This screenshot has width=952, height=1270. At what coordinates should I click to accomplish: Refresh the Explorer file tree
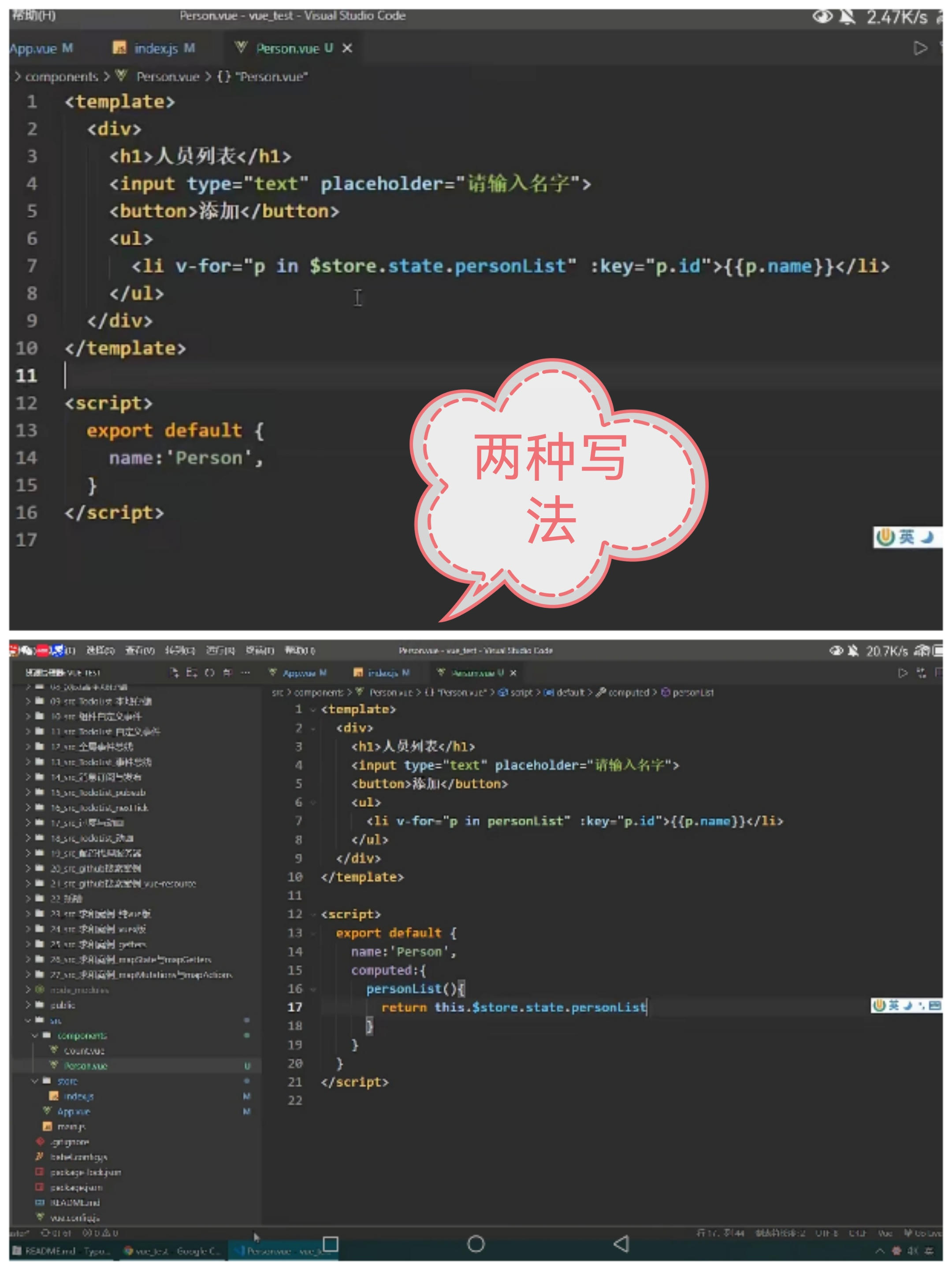(210, 672)
